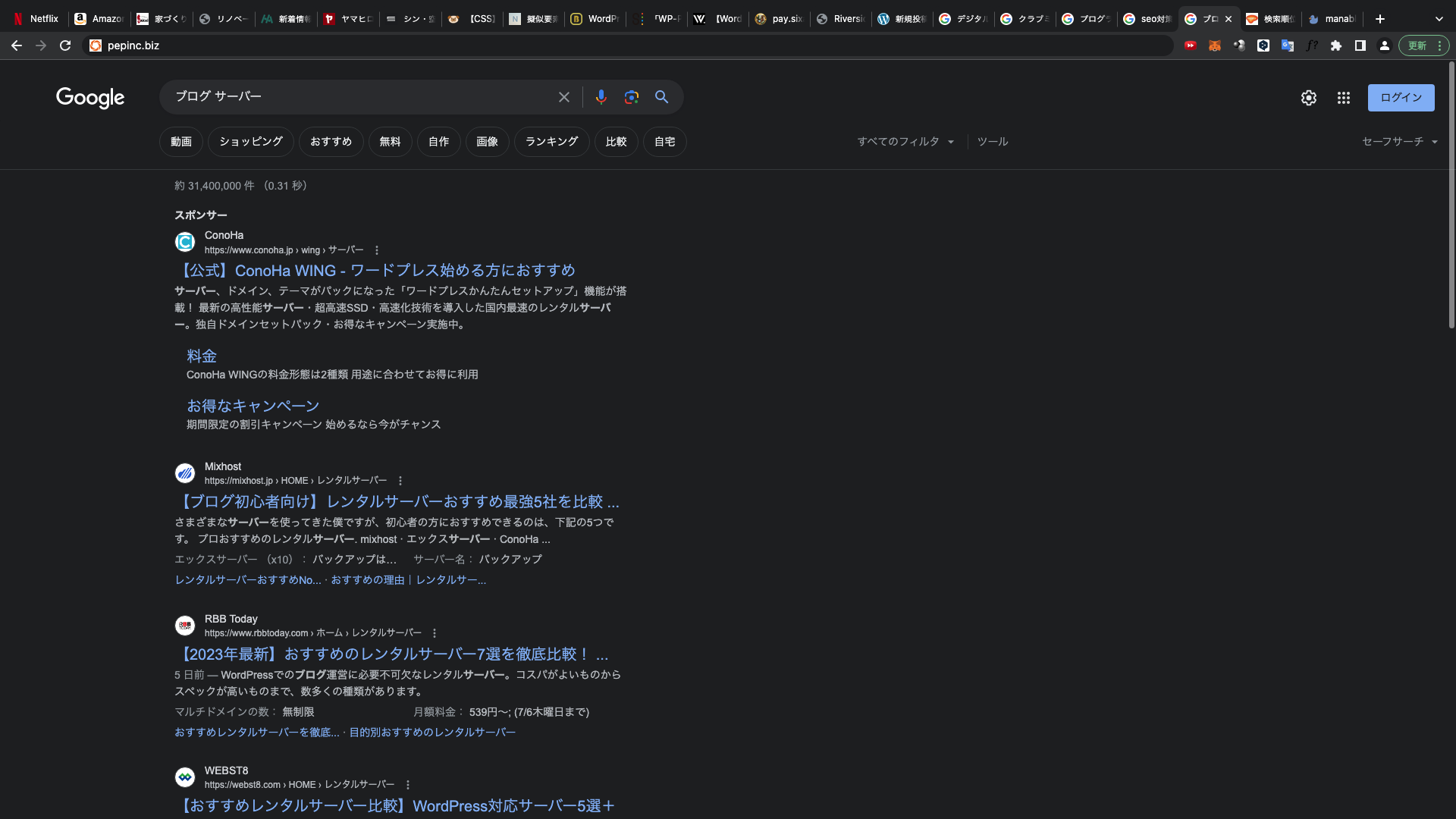Open the セーフサーチ dropdown
This screenshot has height=819, width=1456.
coord(1400,142)
